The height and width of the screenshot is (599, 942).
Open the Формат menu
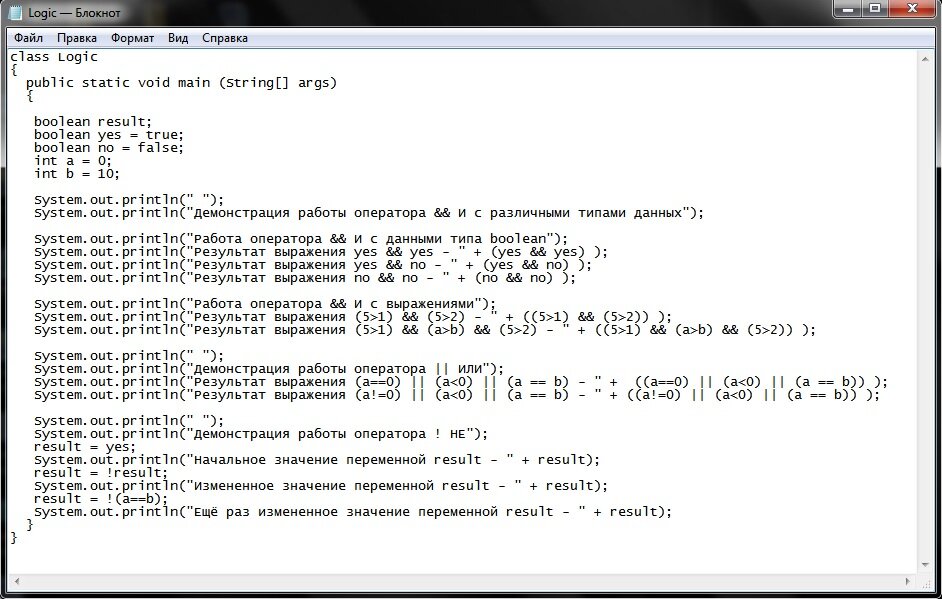pos(132,38)
